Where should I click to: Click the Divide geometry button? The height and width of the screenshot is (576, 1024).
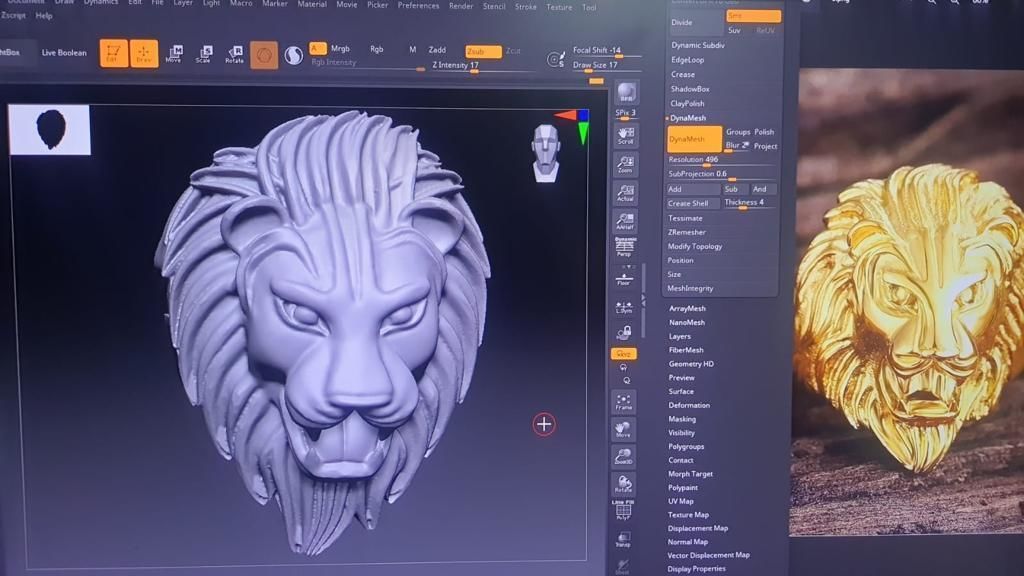tap(695, 22)
